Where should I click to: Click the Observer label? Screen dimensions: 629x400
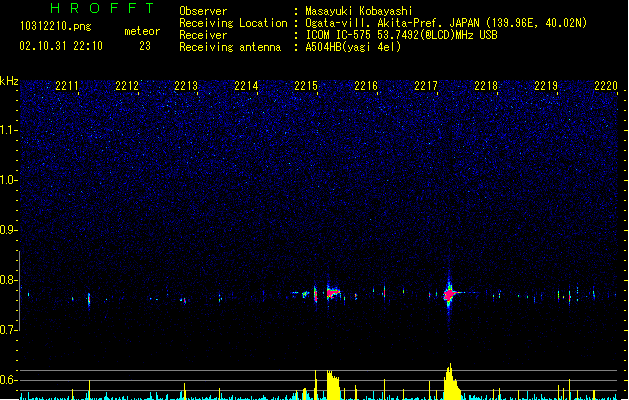[x=203, y=11]
